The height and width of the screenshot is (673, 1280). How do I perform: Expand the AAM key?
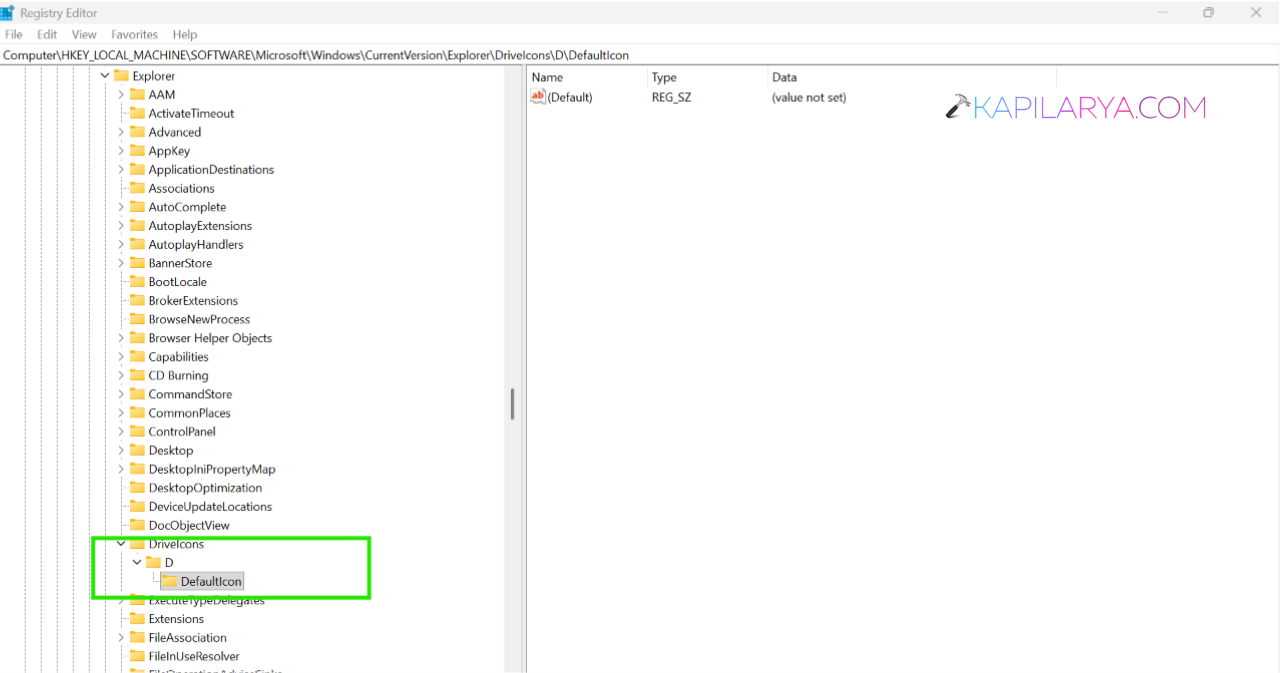[121, 95]
